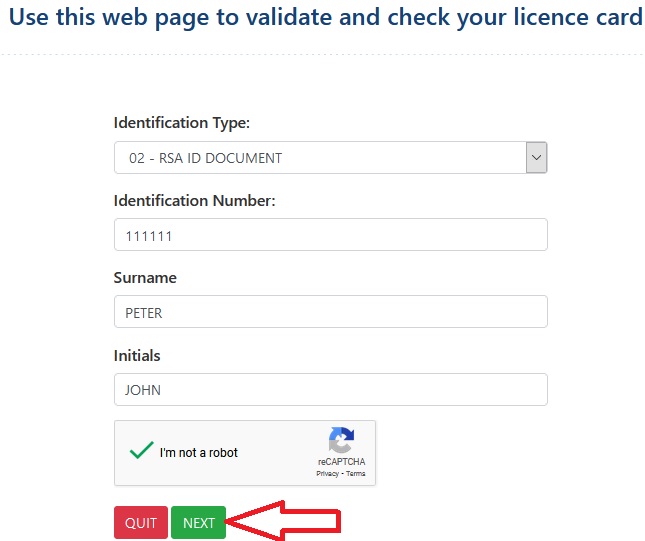Image resolution: width=645 pixels, height=541 pixels.
Task: Click the "02 - RSA ID DOCUMENT" selected value
Action: (x=205, y=158)
